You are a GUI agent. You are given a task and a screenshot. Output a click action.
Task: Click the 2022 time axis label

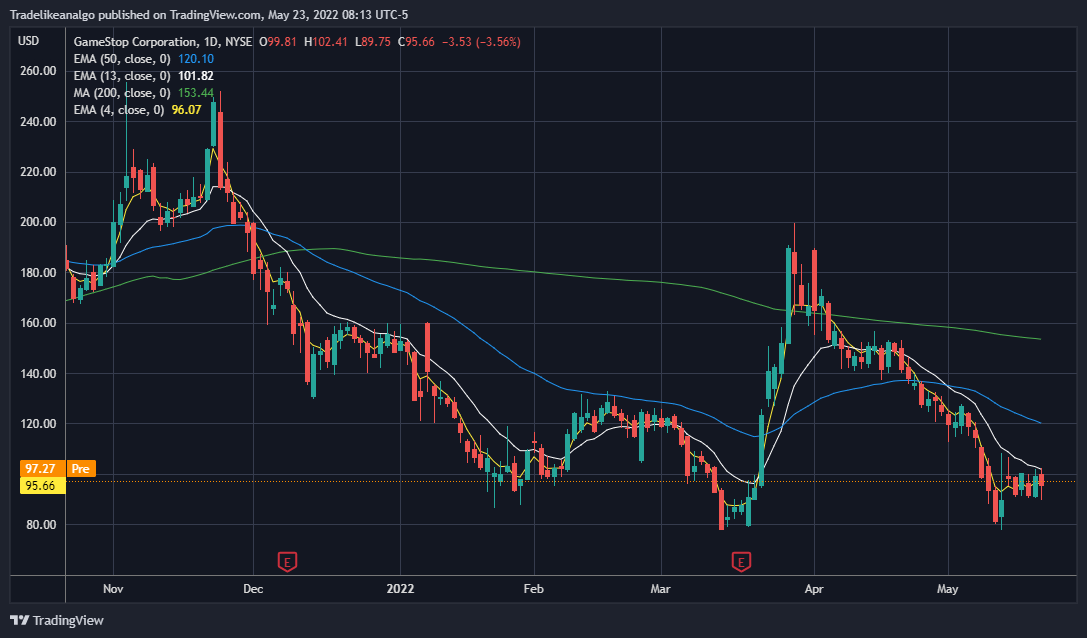click(x=401, y=589)
